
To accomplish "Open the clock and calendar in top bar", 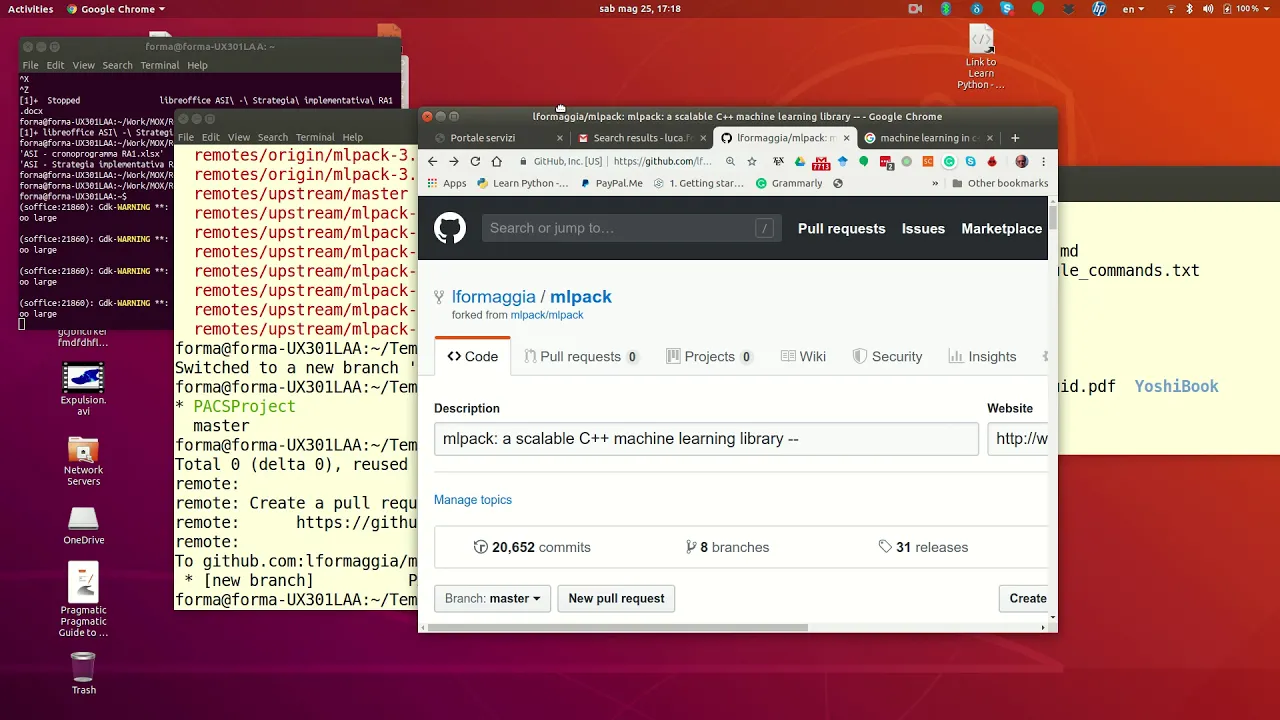I will click(640, 9).
